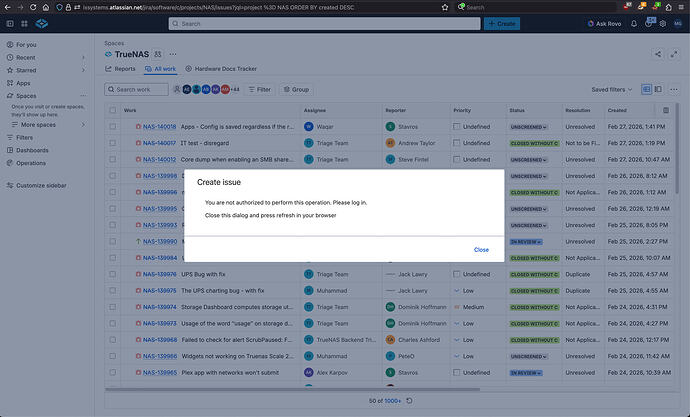Screen dimensions: 690x417
Task: Switch to list view icon
Action: (x=646, y=89)
